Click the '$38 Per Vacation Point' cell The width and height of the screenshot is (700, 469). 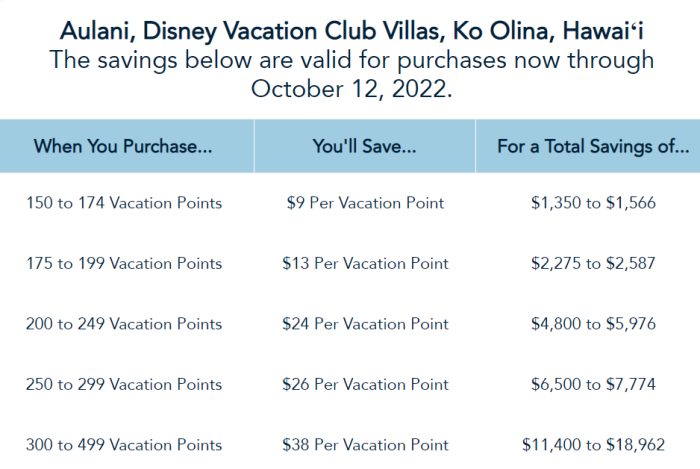[x=365, y=445]
